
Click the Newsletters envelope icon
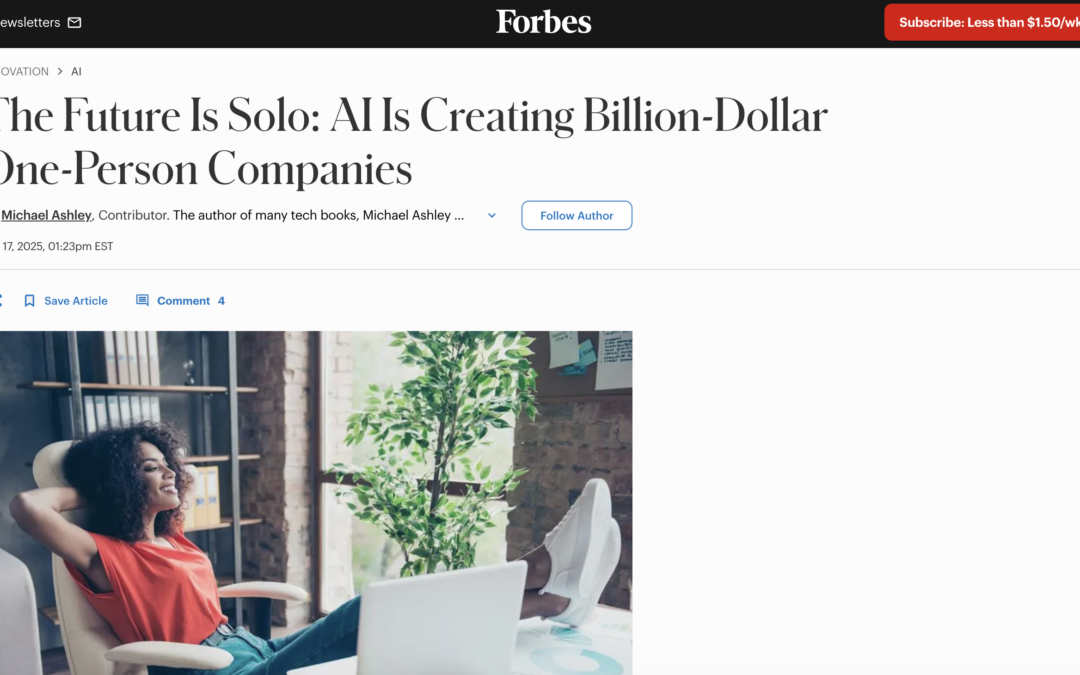click(x=74, y=22)
